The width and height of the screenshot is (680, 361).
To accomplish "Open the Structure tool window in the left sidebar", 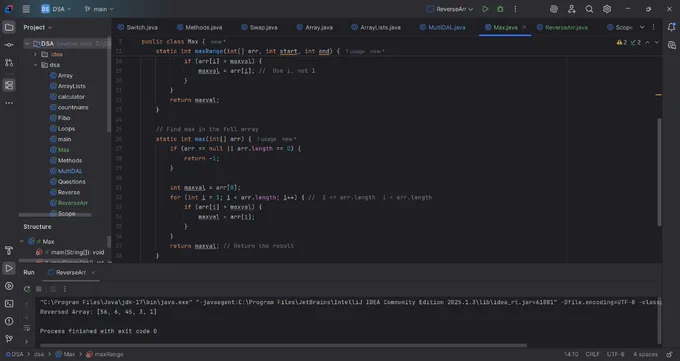I will 9,85.
